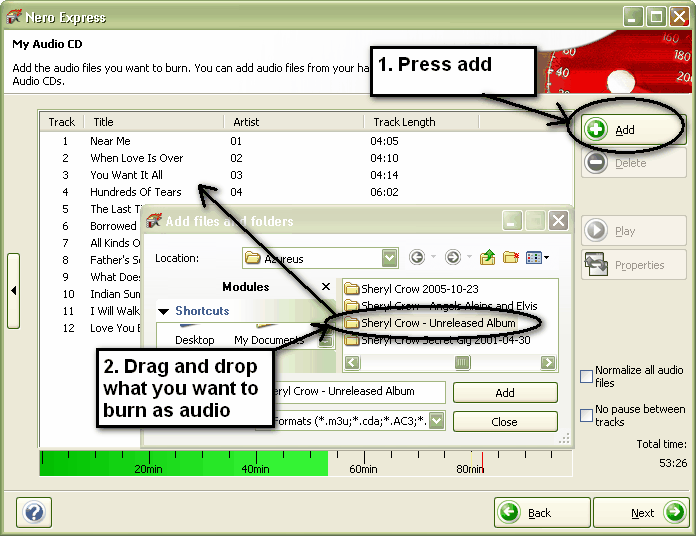The image size is (696, 536).
Task: Open the Location dropdown showing Azureus
Action: pyautogui.click(x=389, y=258)
